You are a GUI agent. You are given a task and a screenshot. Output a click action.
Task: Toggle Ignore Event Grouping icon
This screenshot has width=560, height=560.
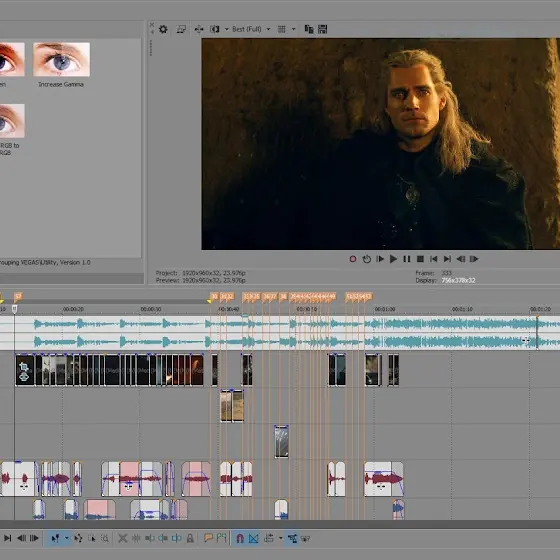pos(305,538)
